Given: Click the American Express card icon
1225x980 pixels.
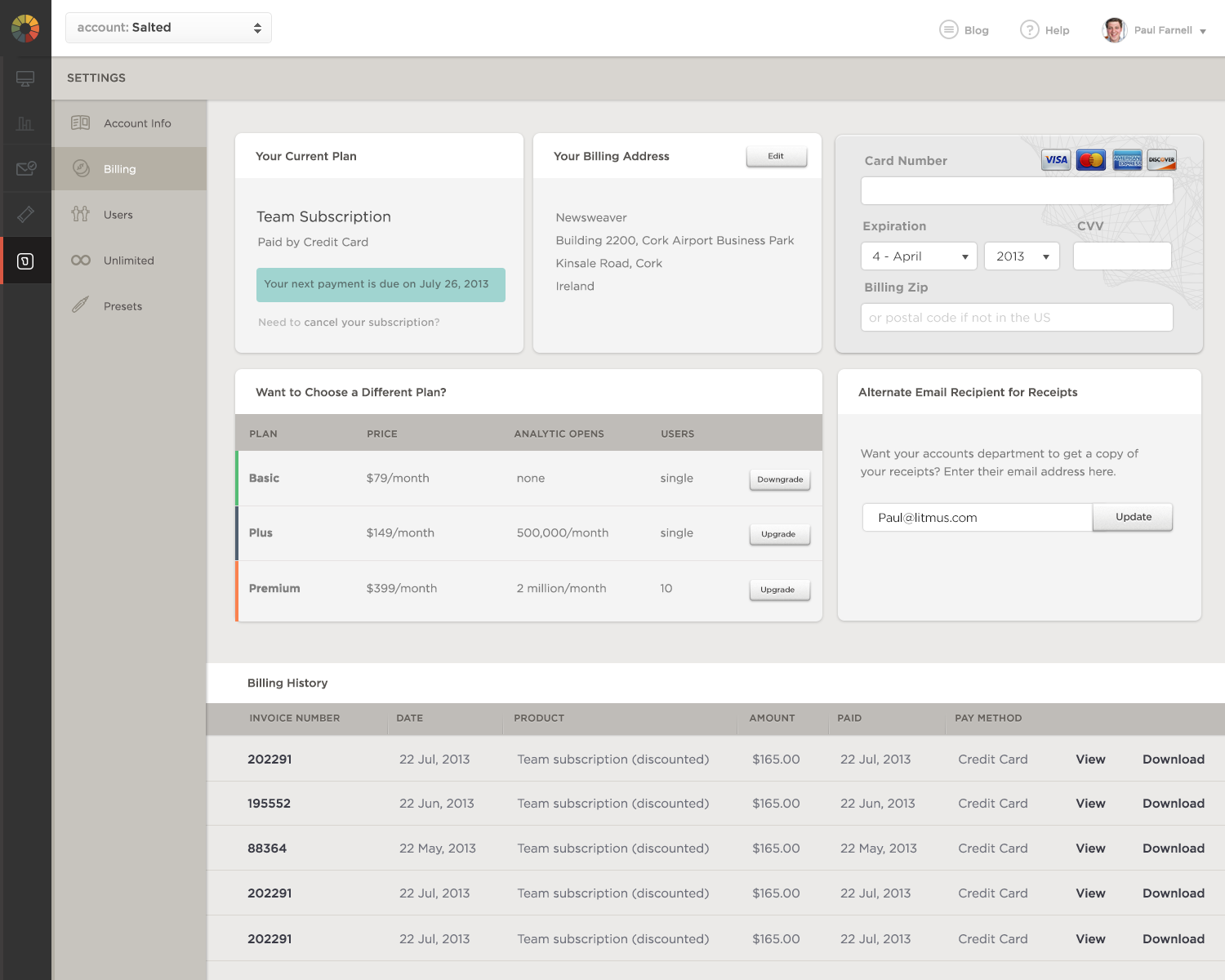Looking at the screenshot, I should click(1128, 160).
